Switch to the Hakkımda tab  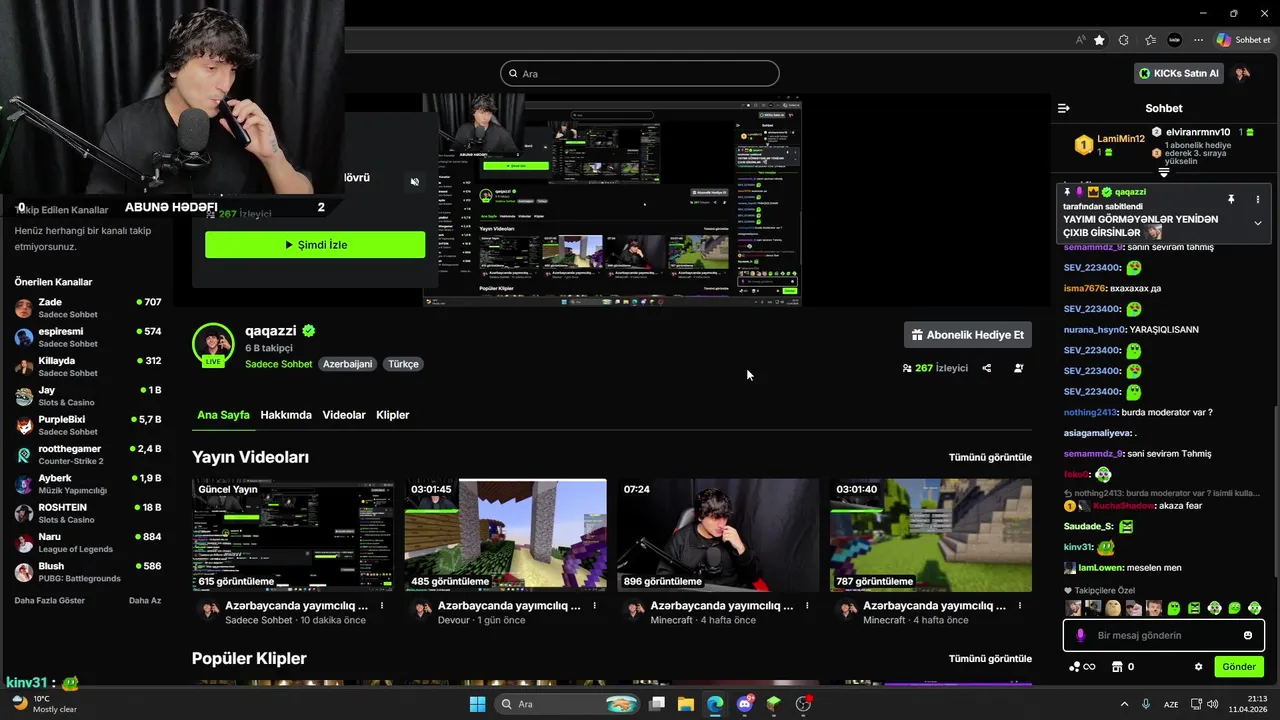point(286,415)
